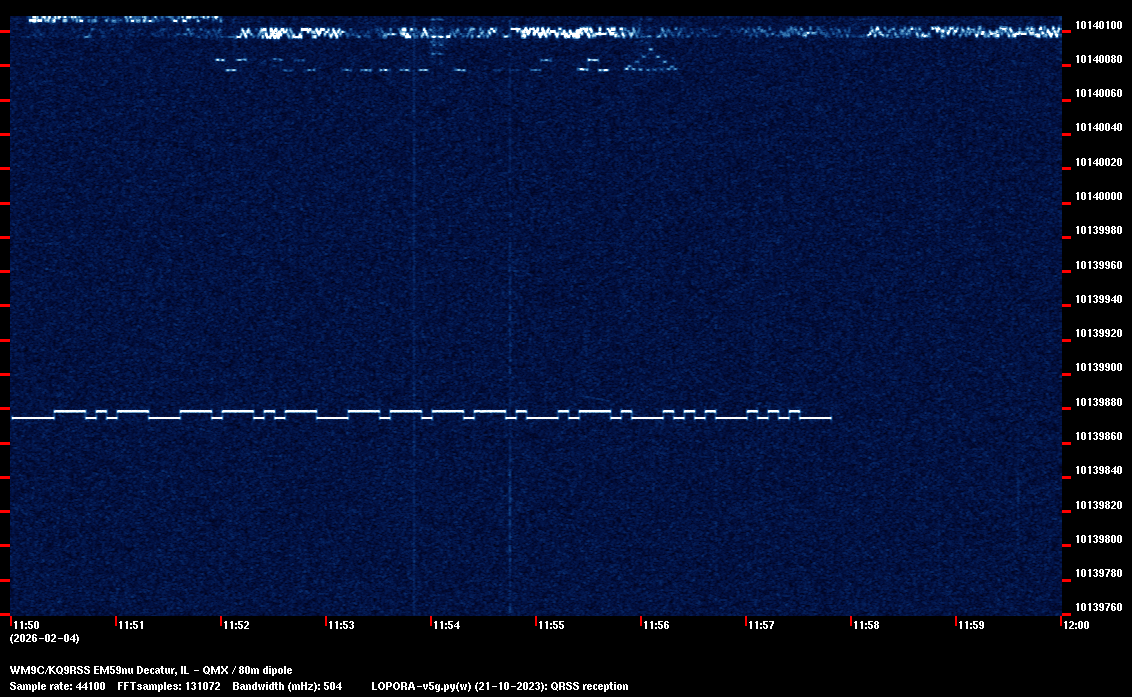Click the 11:57 time axis label

coord(760,625)
